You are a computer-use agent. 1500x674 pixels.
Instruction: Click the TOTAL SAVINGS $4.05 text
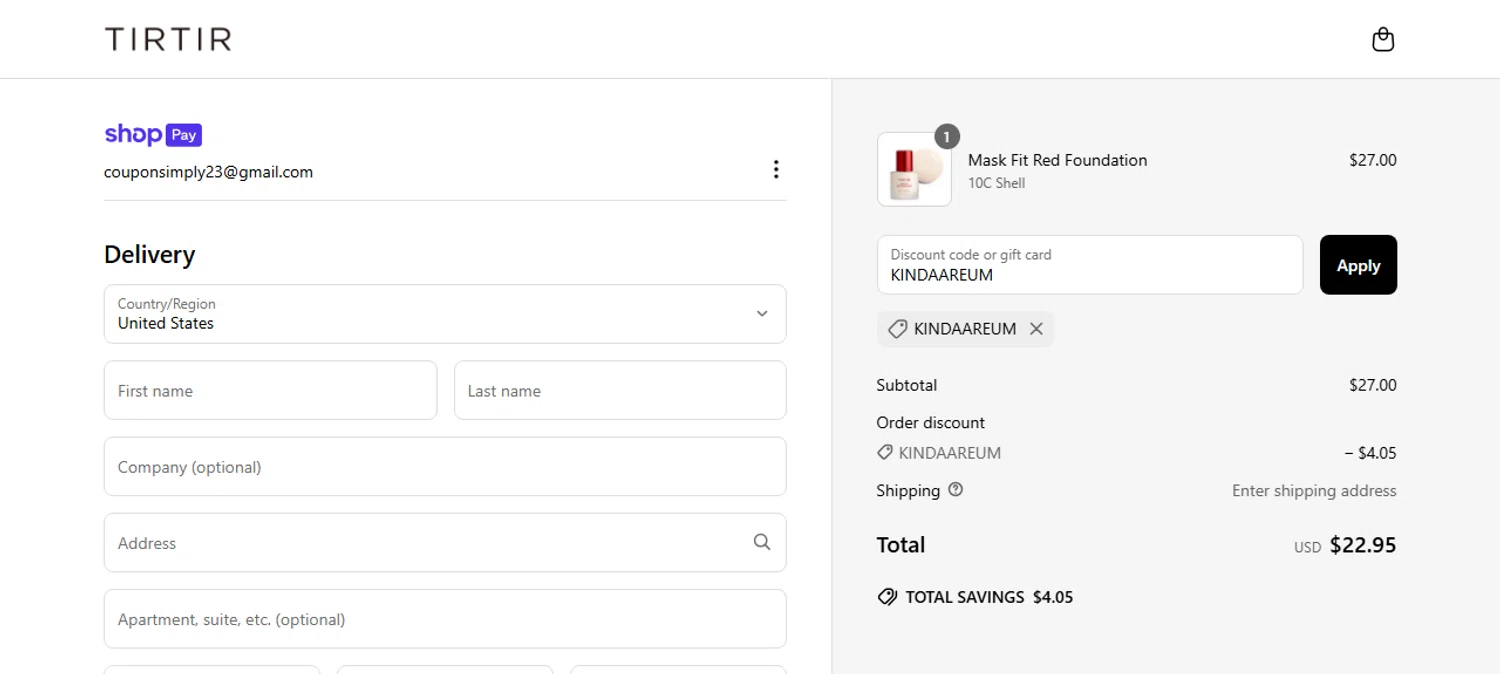pyautogui.click(x=989, y=597)
